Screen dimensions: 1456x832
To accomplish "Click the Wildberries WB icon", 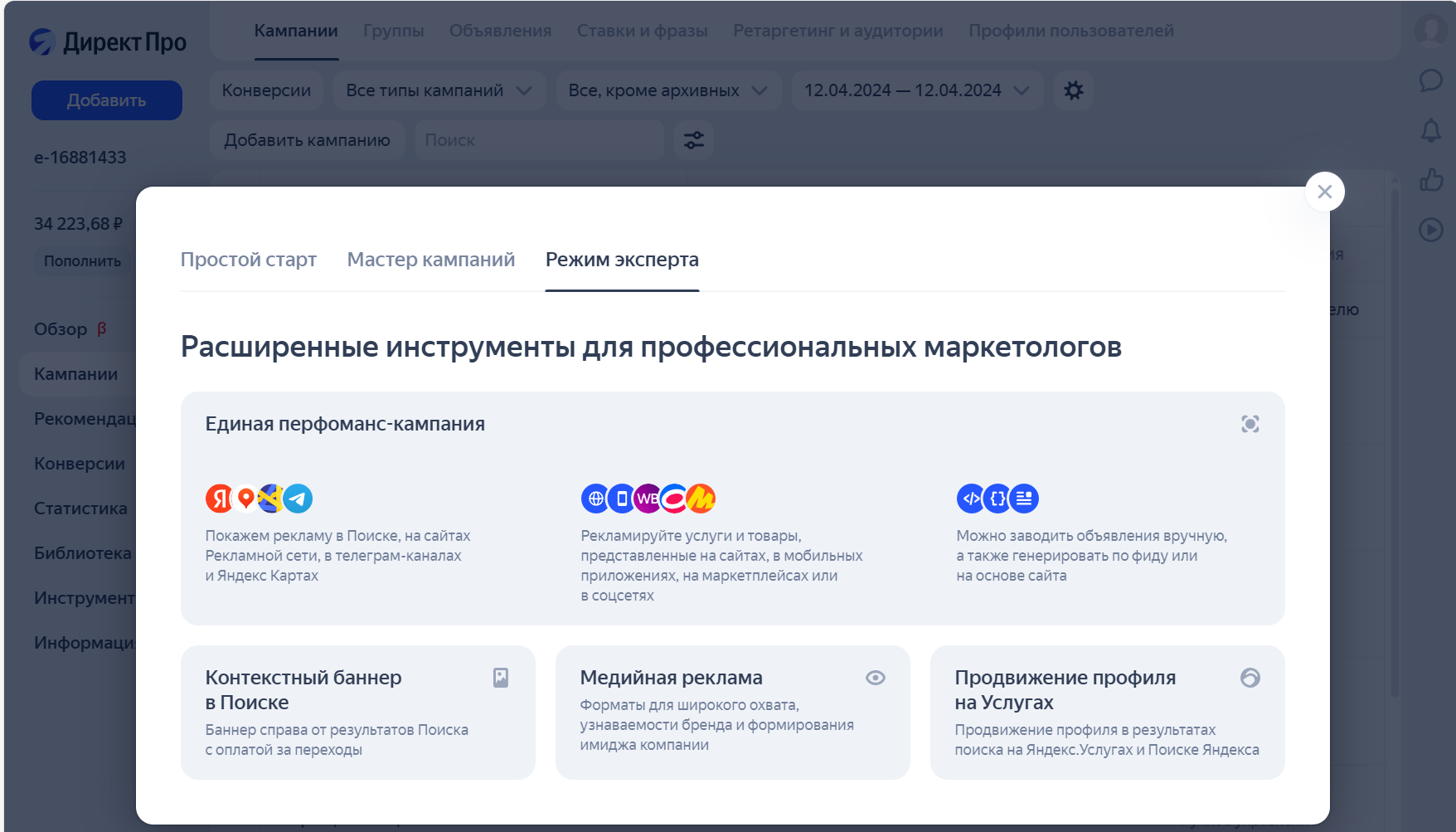I will [x=648, y=499].
